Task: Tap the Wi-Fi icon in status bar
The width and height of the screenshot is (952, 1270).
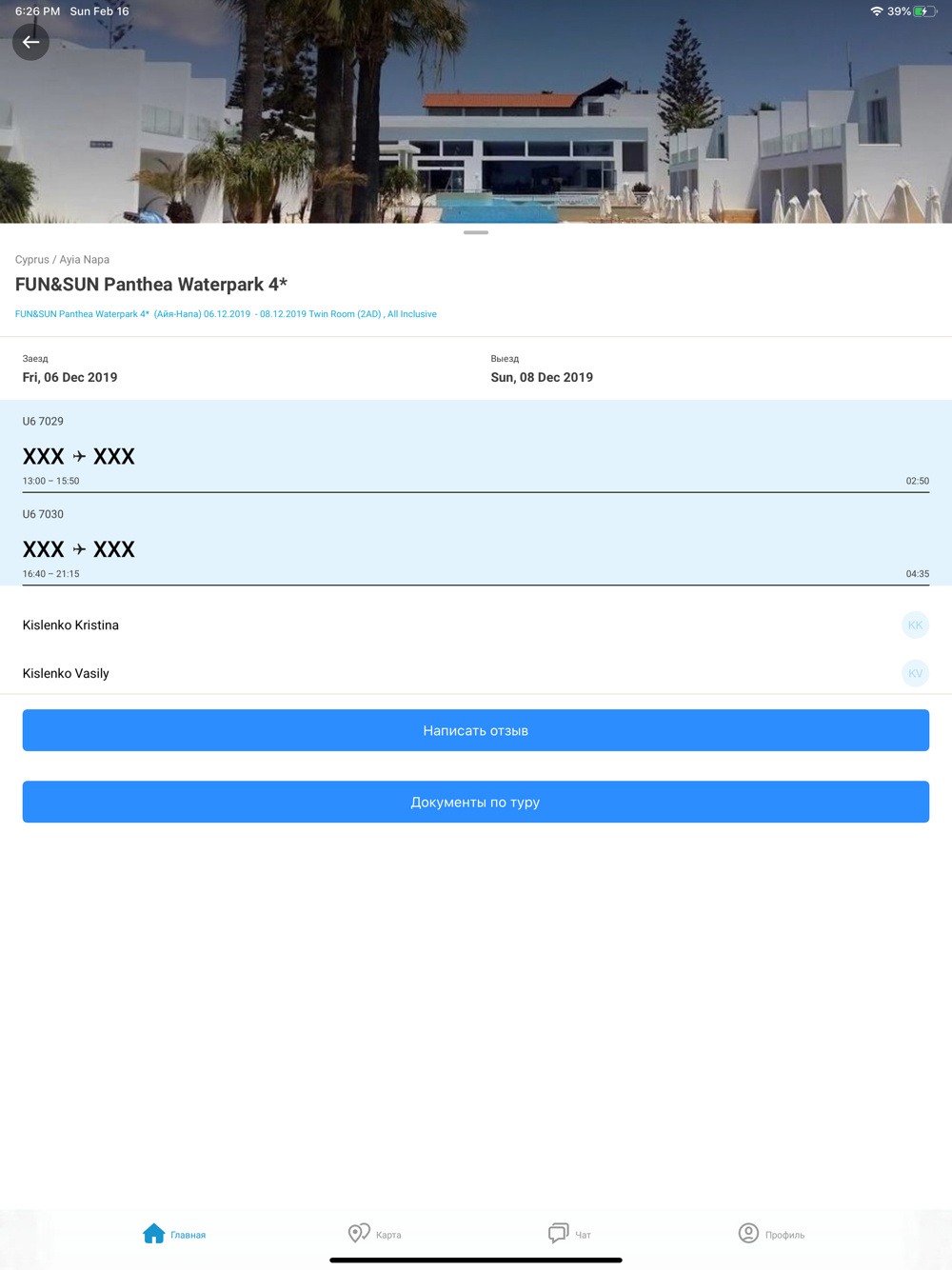Action: pyautogui.click(x=876, y=11)
